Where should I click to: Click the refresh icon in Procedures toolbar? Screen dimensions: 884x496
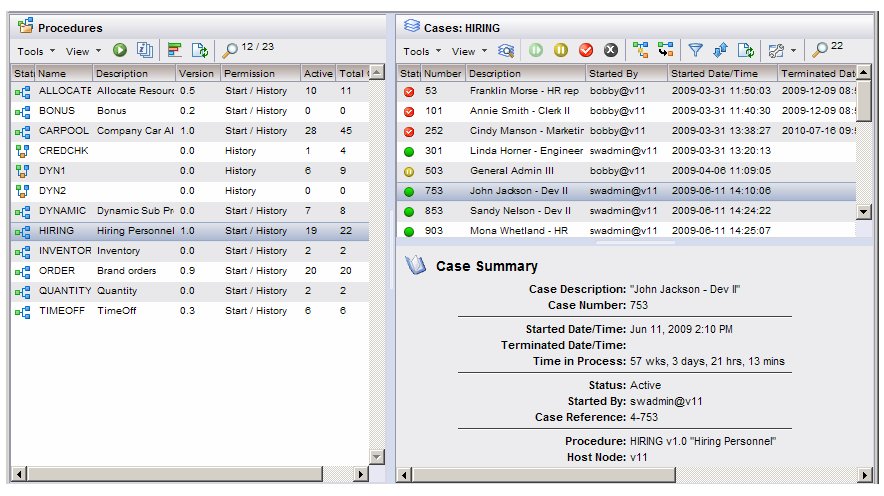click(x=199, y=50)
